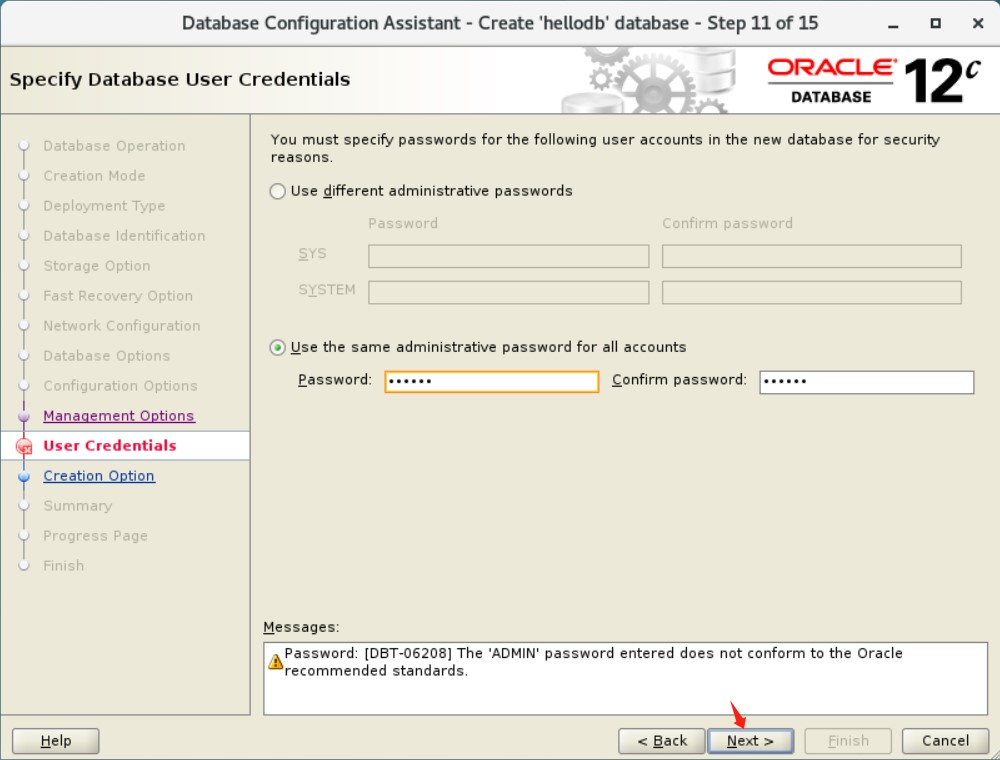
Task: Click the final 'Finish' step label in sidebar
Action: (64, 566)
